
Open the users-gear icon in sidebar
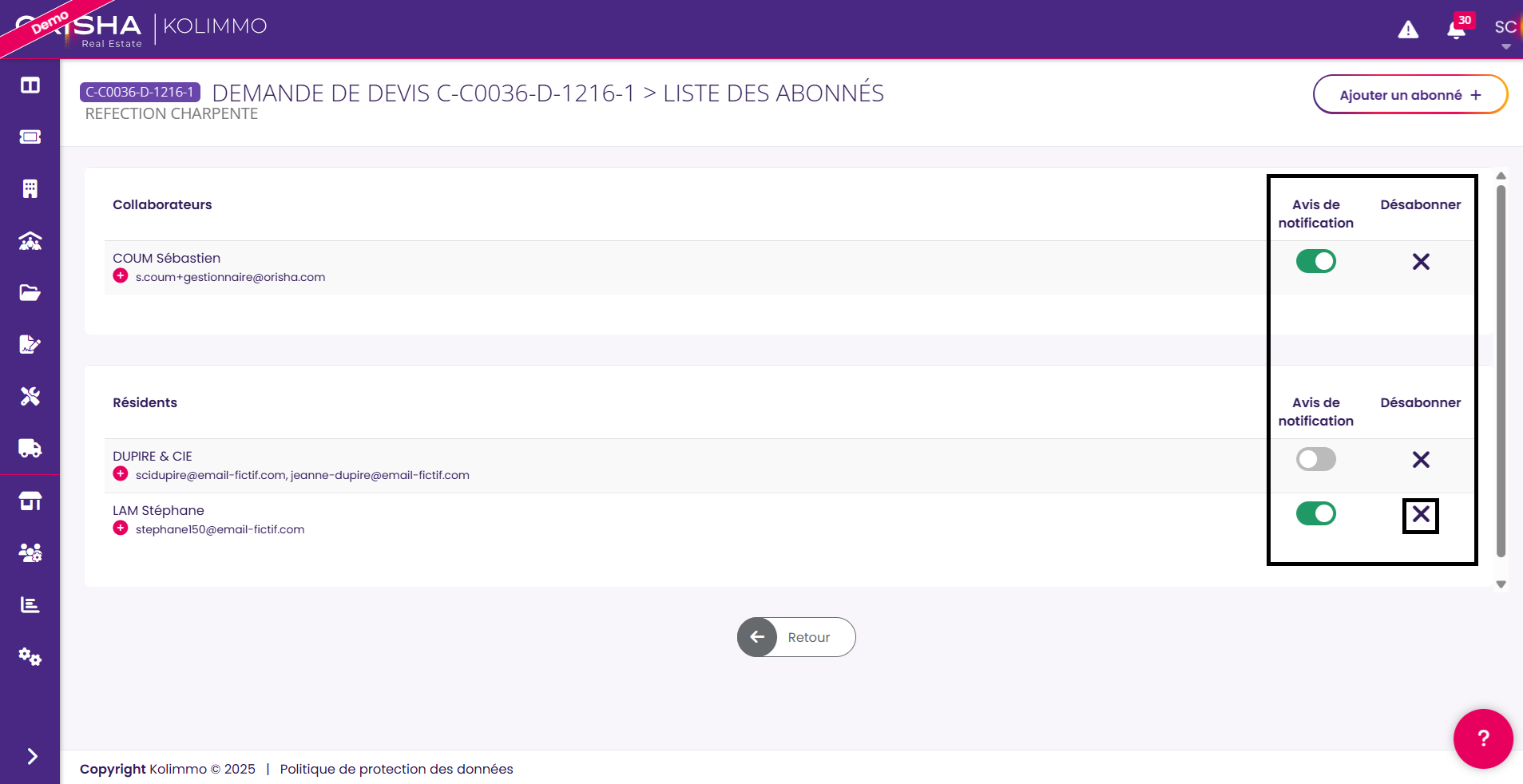30,552
